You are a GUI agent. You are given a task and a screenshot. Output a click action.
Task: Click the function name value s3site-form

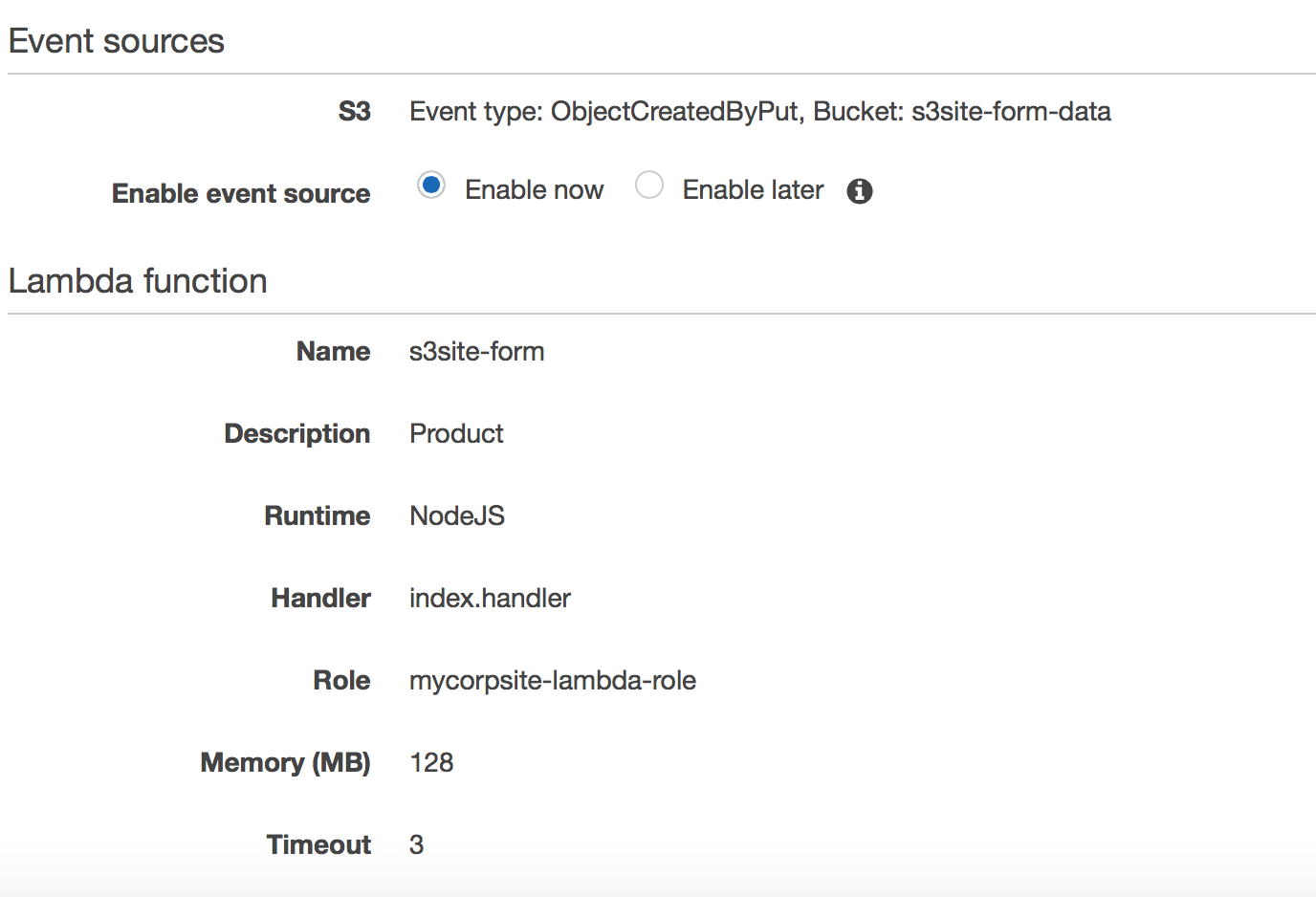point(476,352)
